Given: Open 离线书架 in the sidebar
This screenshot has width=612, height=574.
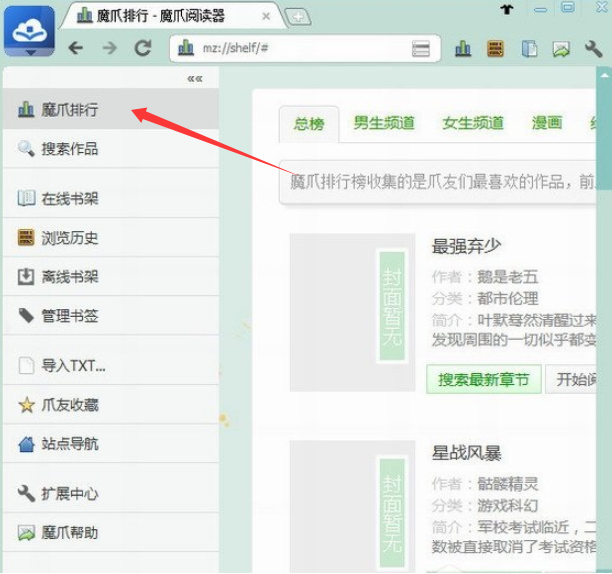Looking at the screenshot, I should (110, 276).
